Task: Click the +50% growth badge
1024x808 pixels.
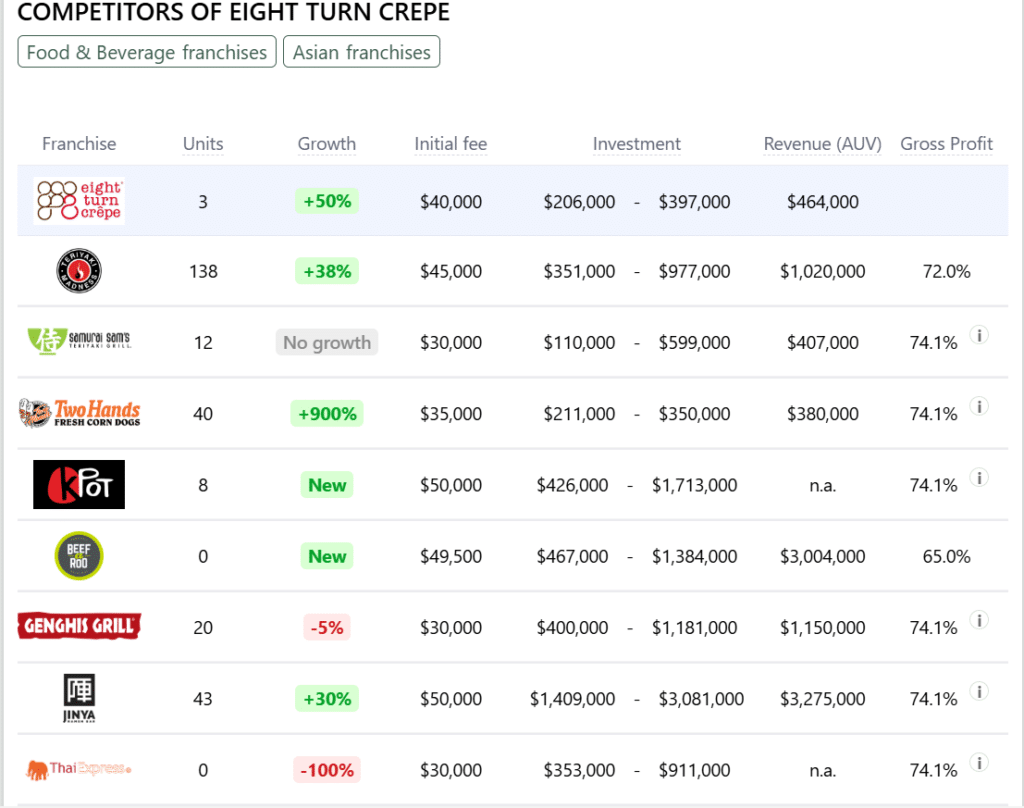Action: tap(327, 201)
